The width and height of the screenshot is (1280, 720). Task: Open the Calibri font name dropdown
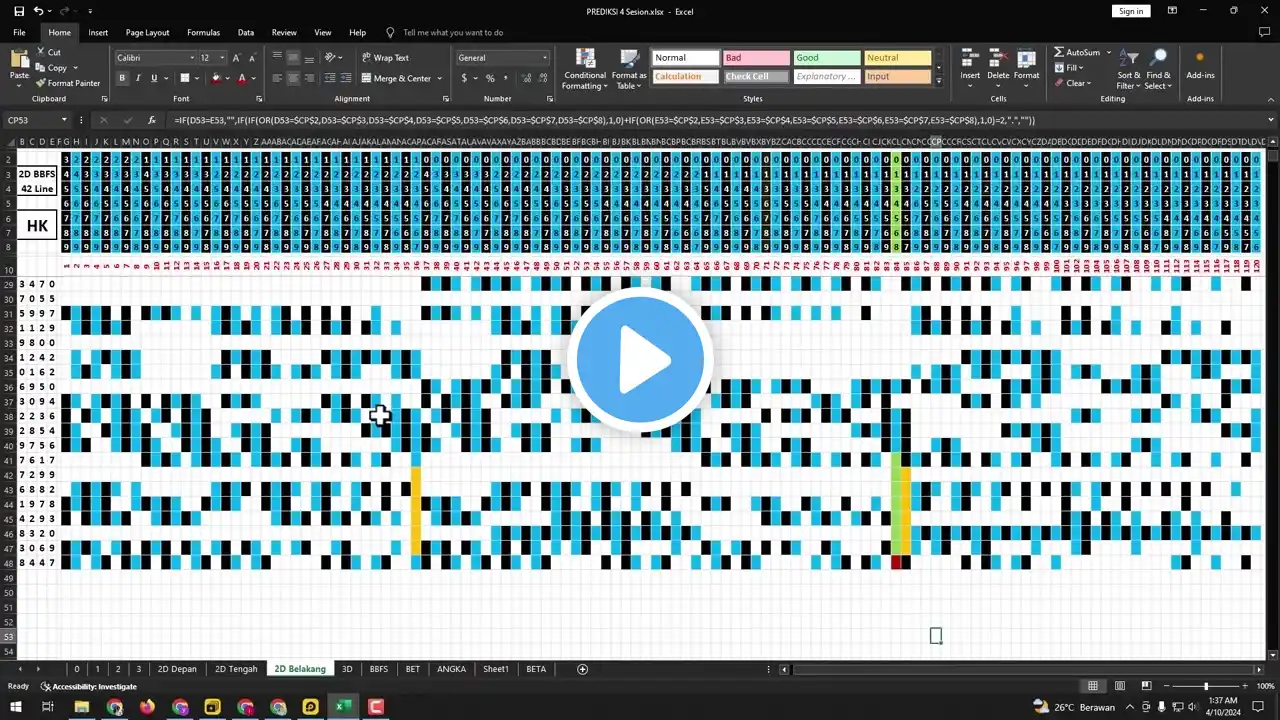(191, 58)
